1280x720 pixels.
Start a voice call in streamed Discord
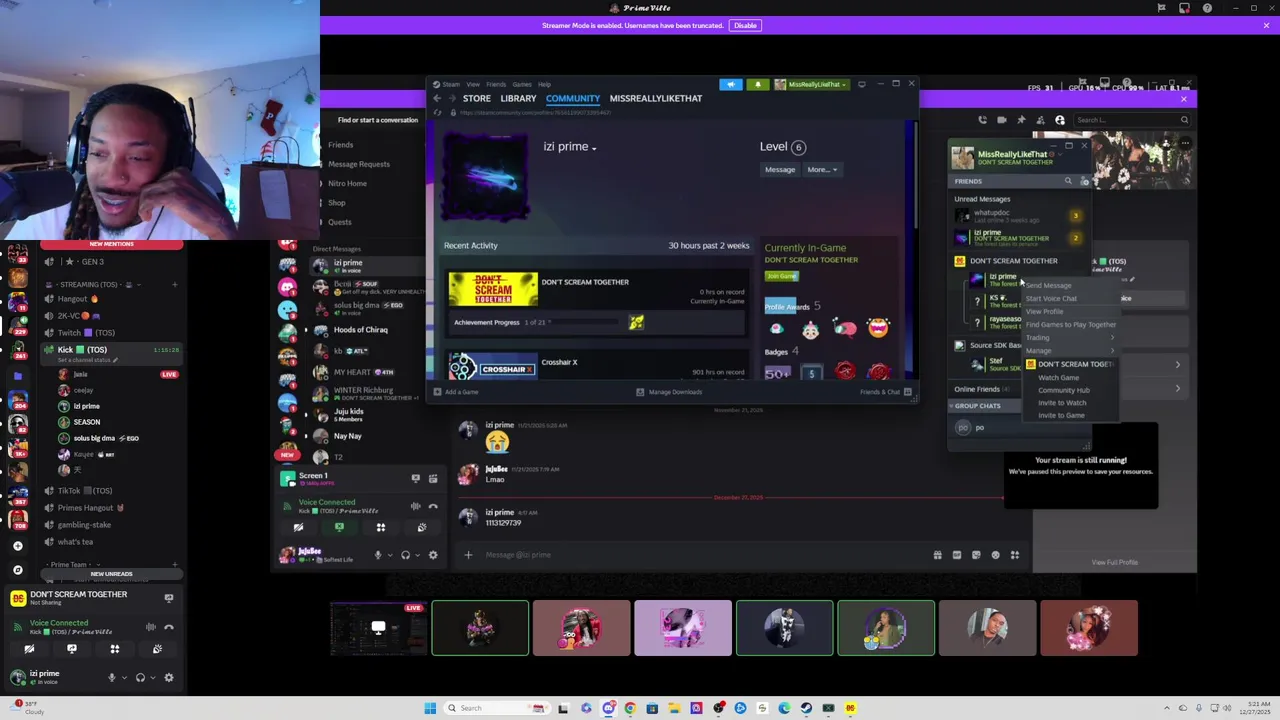982,120
